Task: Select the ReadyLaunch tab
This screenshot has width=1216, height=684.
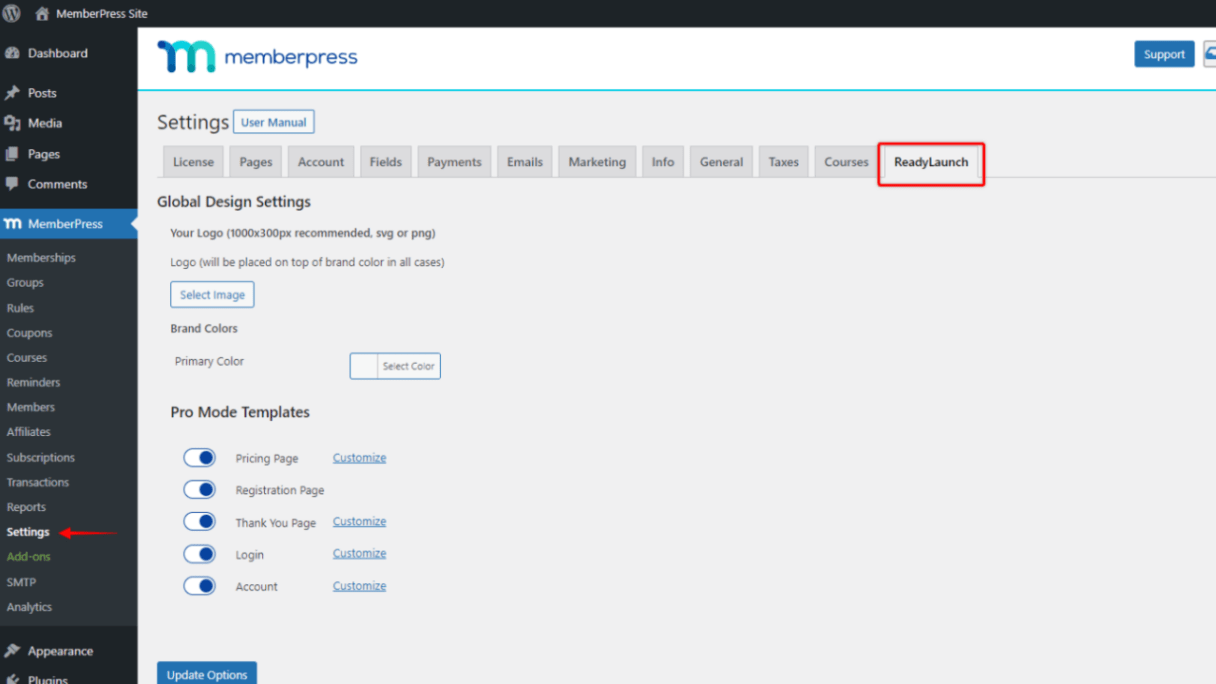Action: (931, 163)
